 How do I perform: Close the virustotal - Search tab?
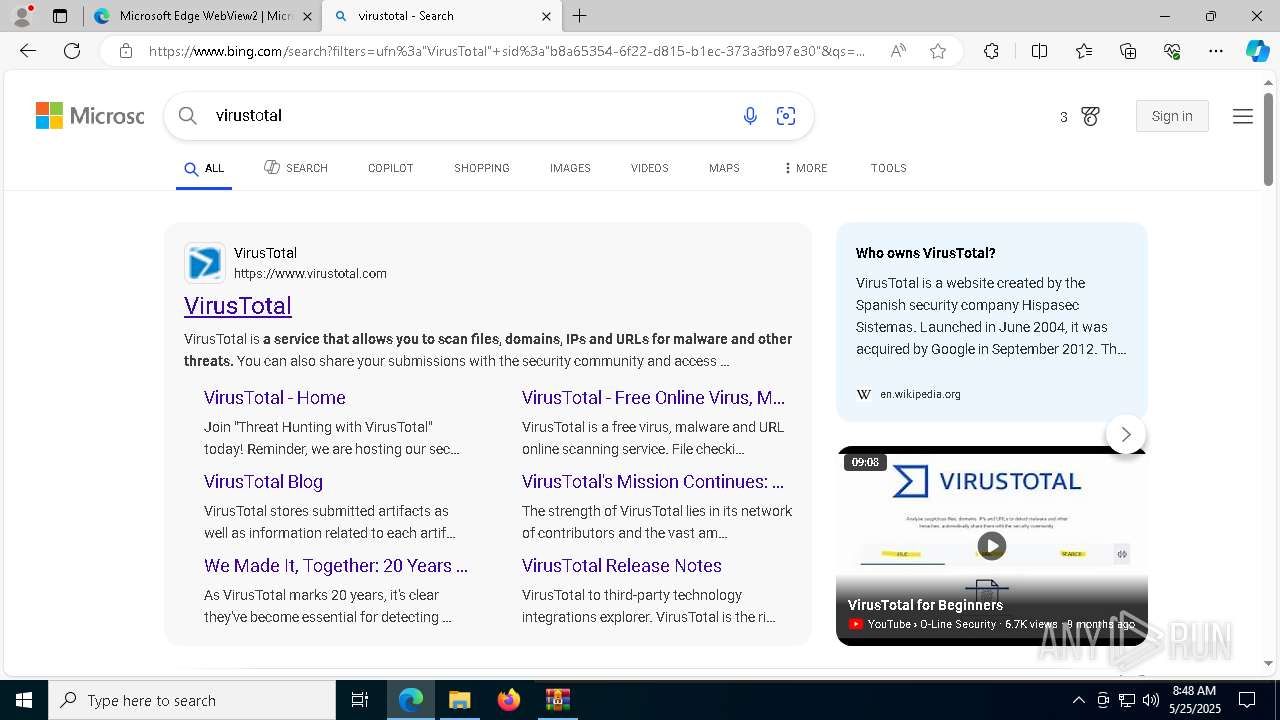tap(546, 16)
